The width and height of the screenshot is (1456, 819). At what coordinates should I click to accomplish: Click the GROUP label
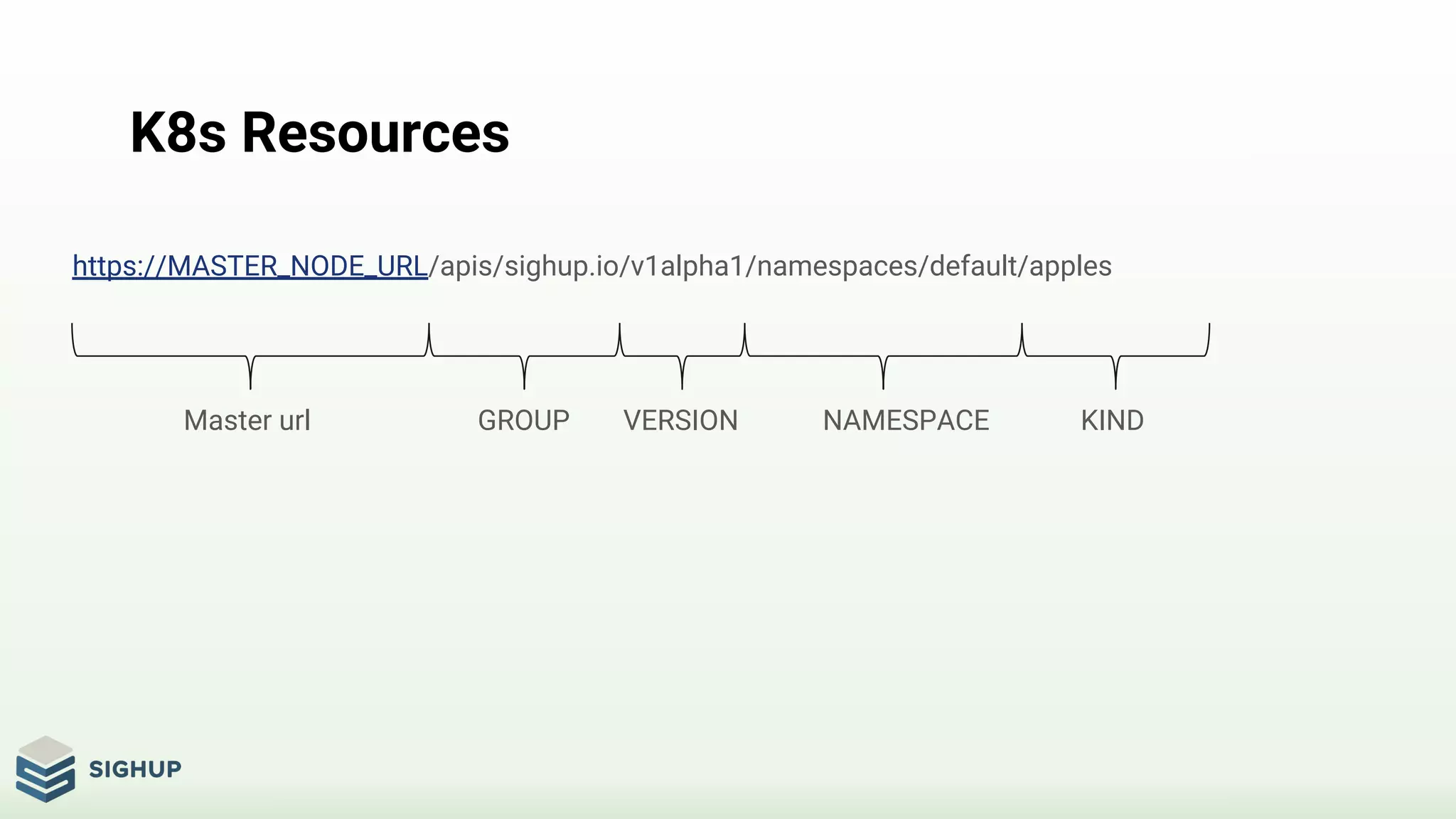tap(523, 420)
